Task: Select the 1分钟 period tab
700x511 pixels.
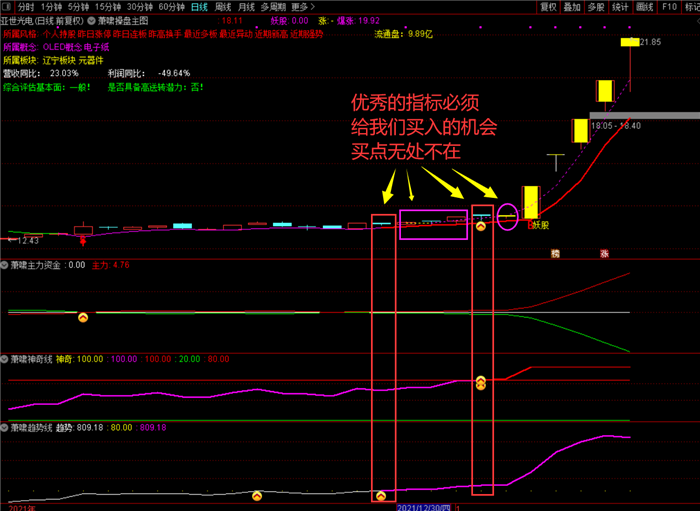Action: 51,7
